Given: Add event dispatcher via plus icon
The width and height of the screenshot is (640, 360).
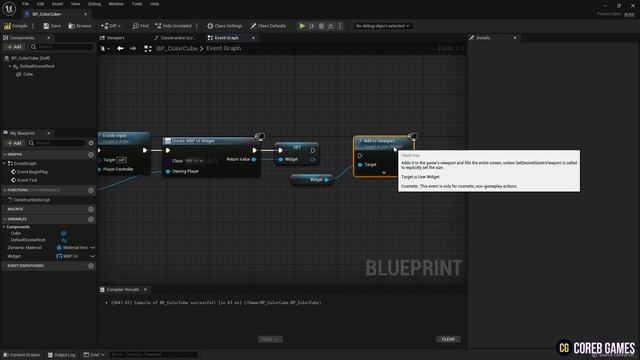Looking at the screenshot, I should [91, 266].
